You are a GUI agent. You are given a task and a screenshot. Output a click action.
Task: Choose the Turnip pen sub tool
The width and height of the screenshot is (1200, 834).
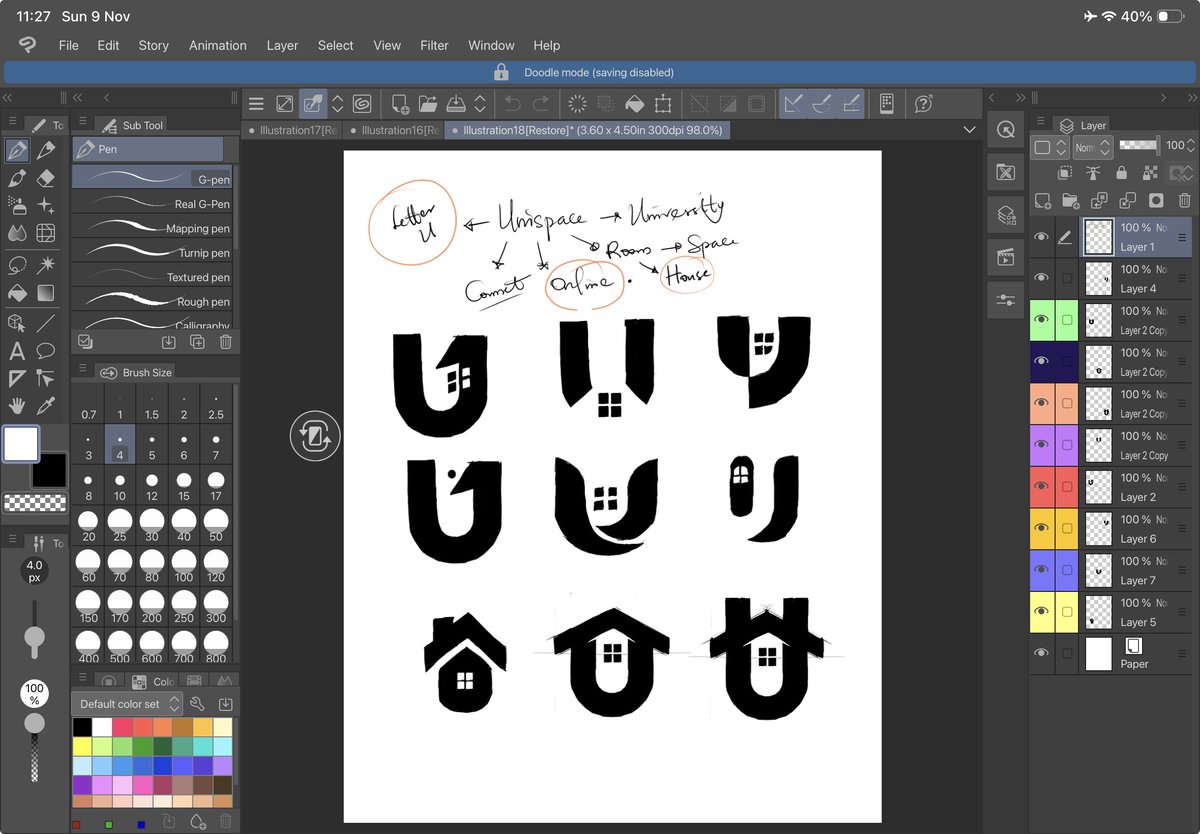pos(152,252)
